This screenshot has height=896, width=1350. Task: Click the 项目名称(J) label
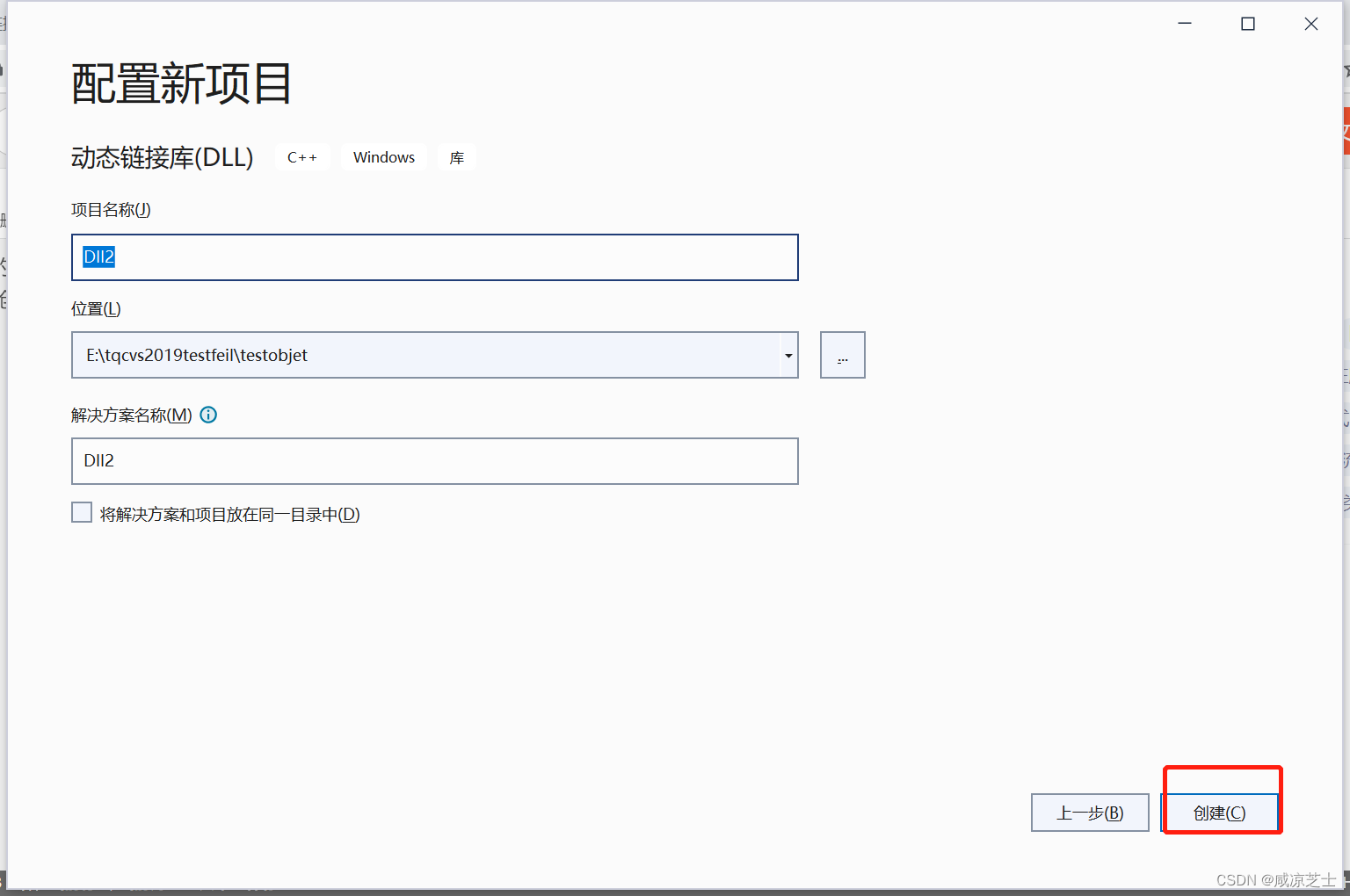[x=110, y=210]
